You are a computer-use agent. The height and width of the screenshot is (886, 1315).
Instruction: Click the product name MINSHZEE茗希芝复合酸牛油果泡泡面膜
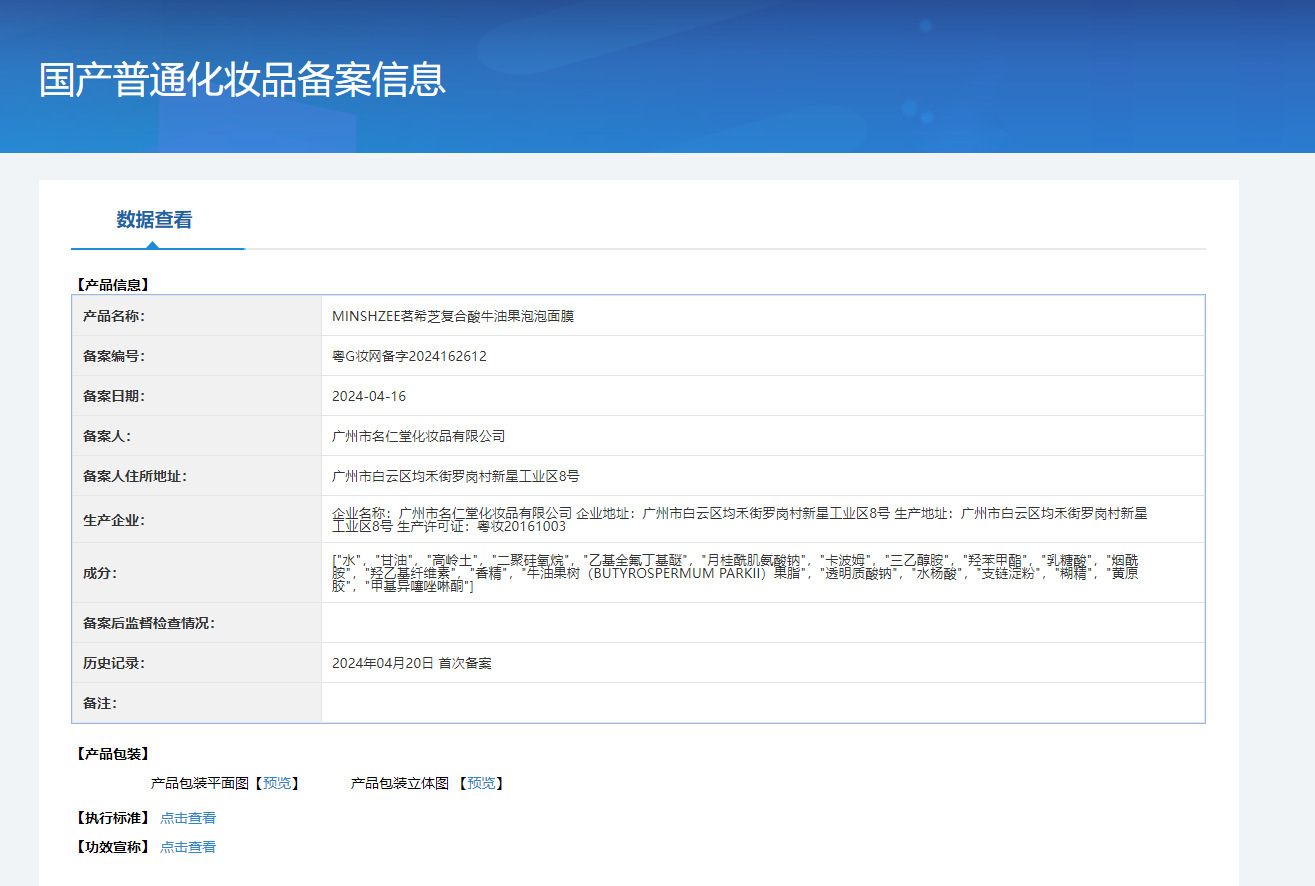(452, 316)
